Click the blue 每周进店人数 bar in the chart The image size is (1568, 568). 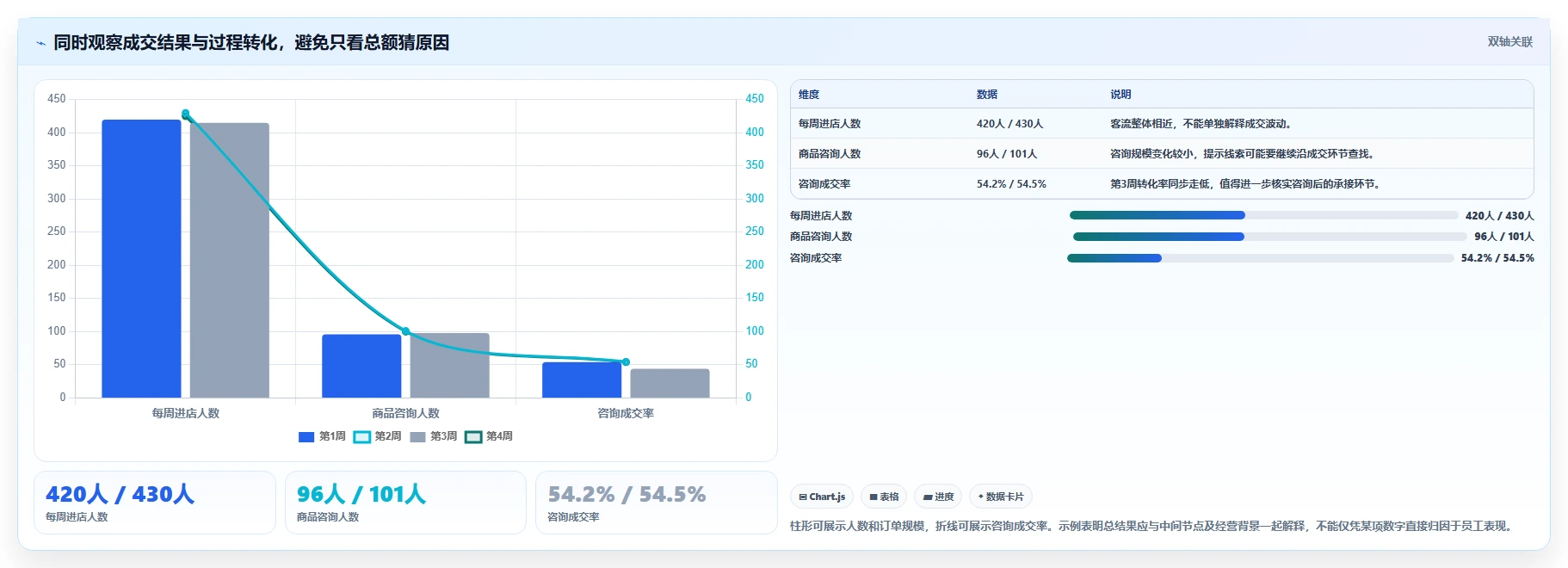(141, 258)
